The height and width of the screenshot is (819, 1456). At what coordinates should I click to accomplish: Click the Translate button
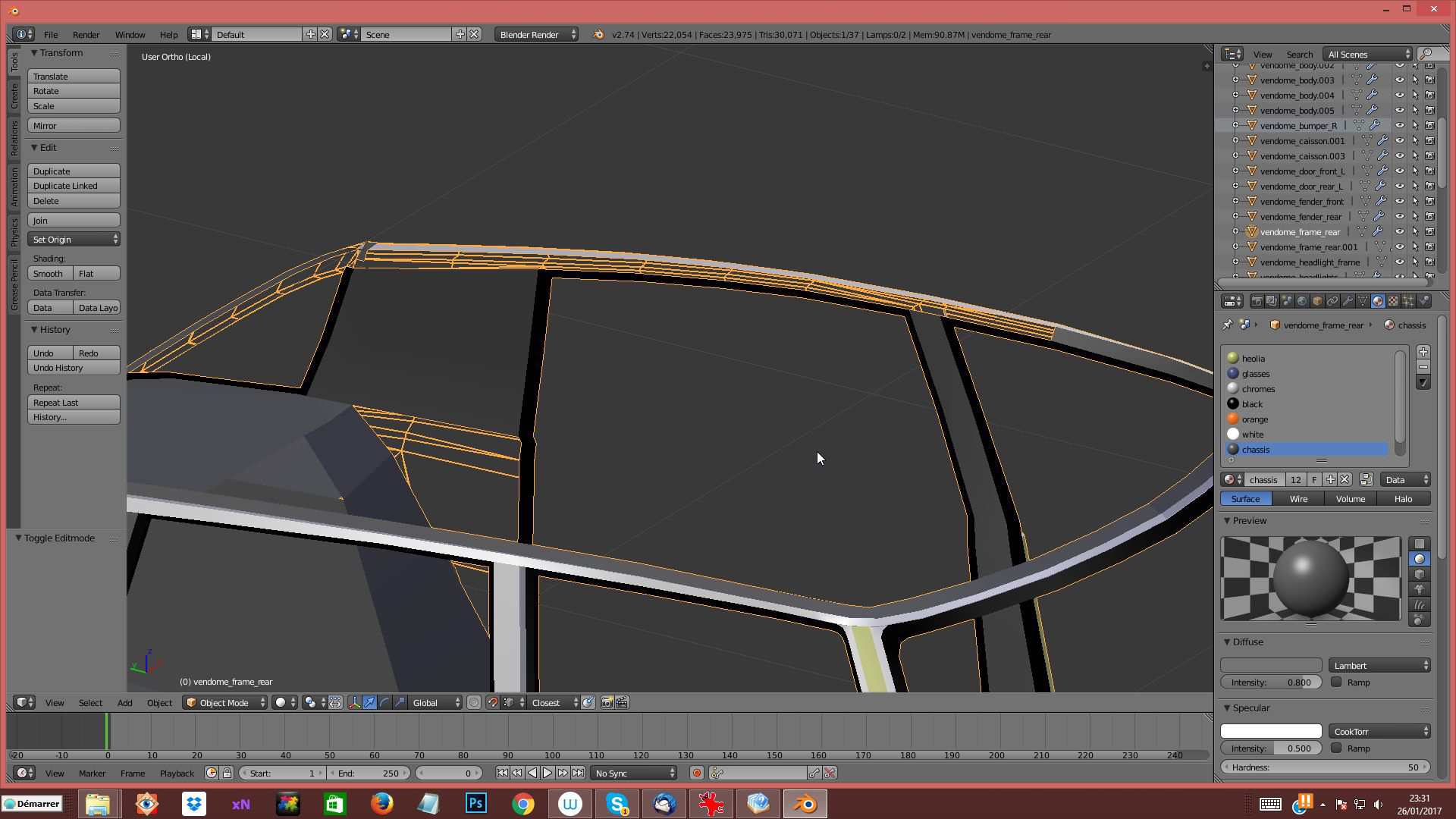(x=74, y=76)
